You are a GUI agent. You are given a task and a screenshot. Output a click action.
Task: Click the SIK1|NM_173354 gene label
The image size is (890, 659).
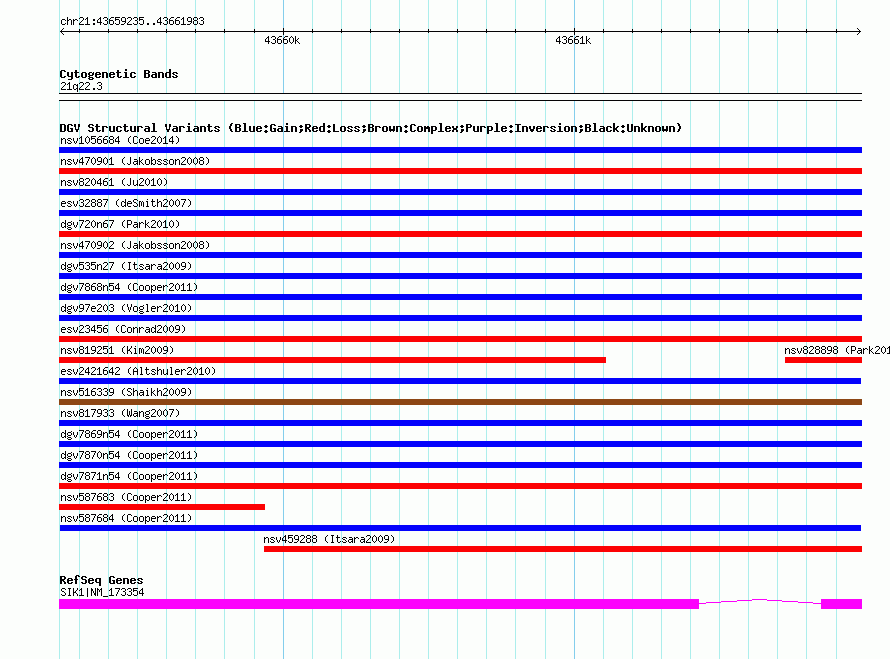(102, 593)
